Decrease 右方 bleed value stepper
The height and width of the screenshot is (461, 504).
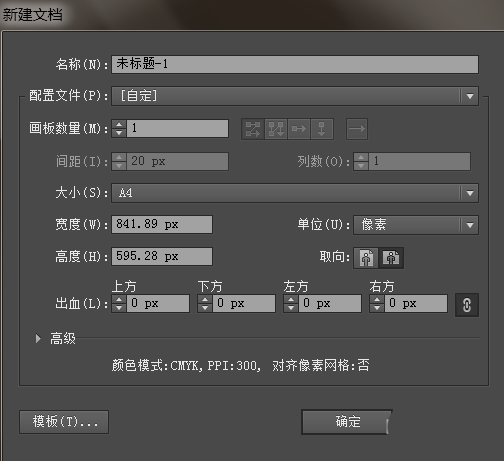(x=377, y=308)
